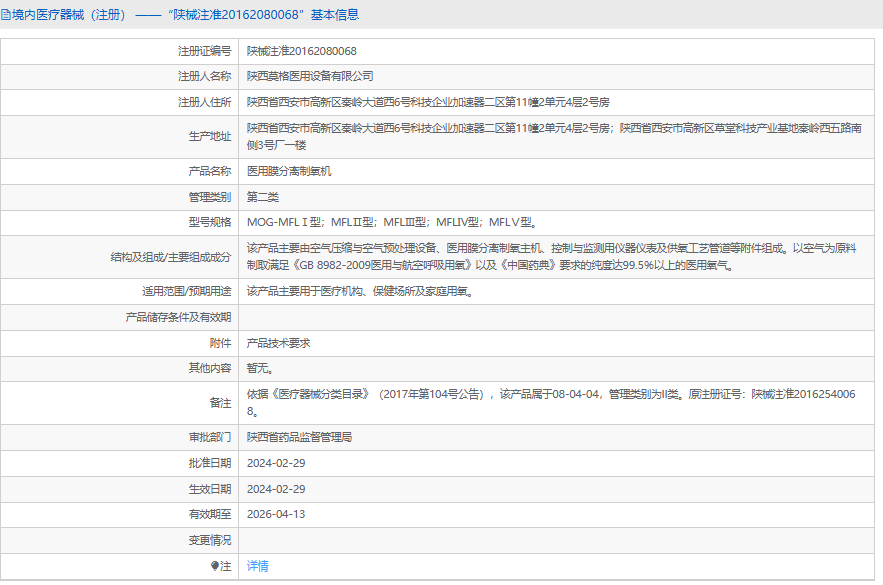883x585 pixels.
Task: Click the 暂无。 other content value
Action: pyautogui.click(x=260, y=368)
